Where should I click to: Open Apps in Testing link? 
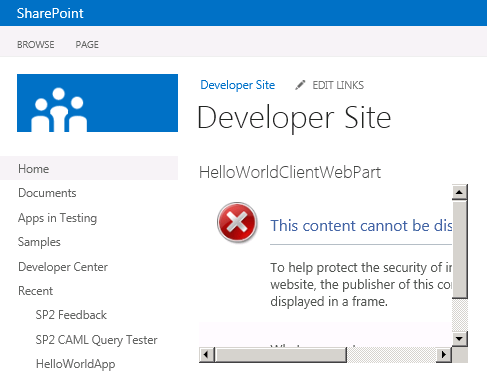tap(57, 218)
